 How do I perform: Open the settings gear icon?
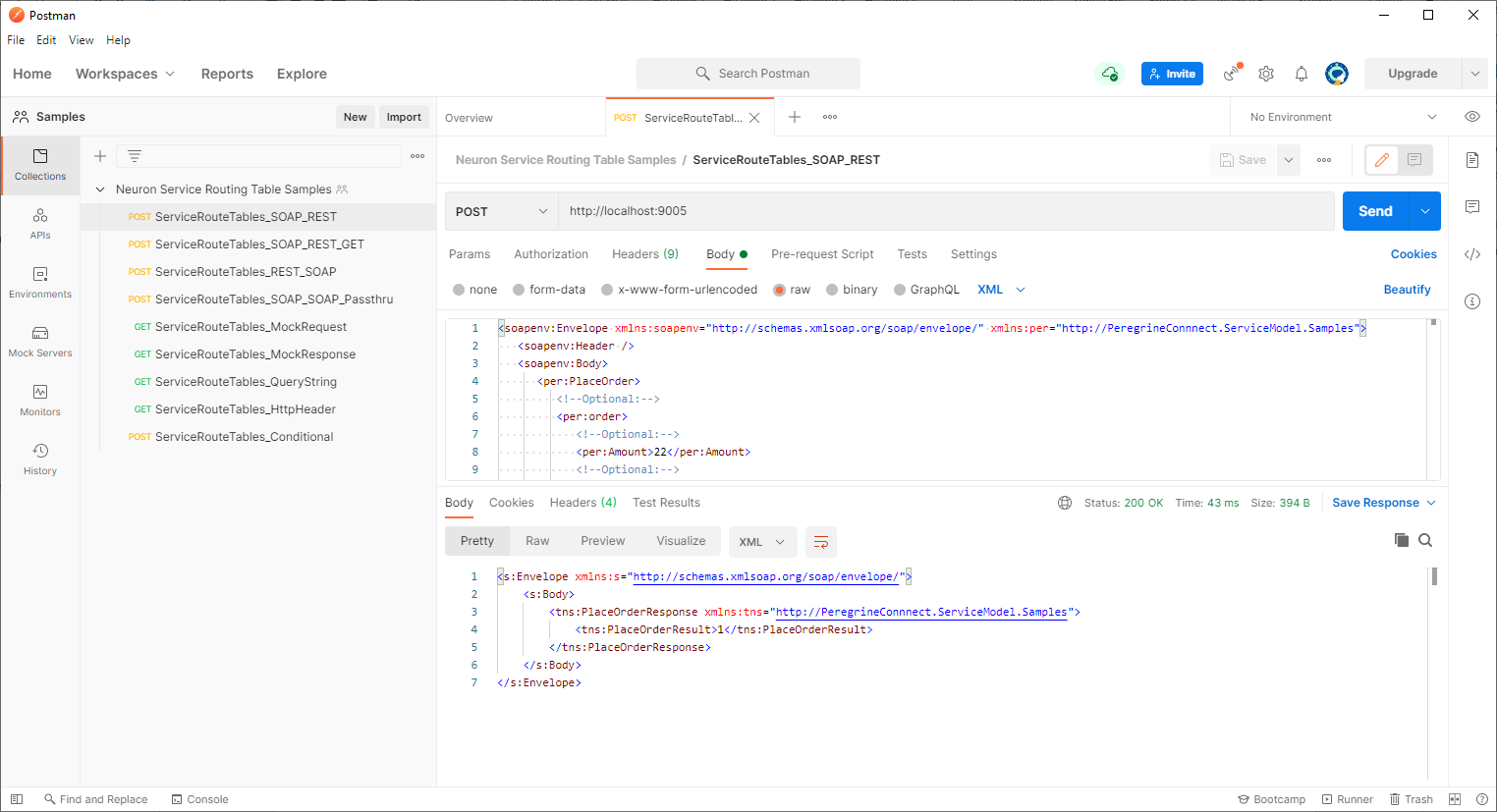tap(1266, 74)
